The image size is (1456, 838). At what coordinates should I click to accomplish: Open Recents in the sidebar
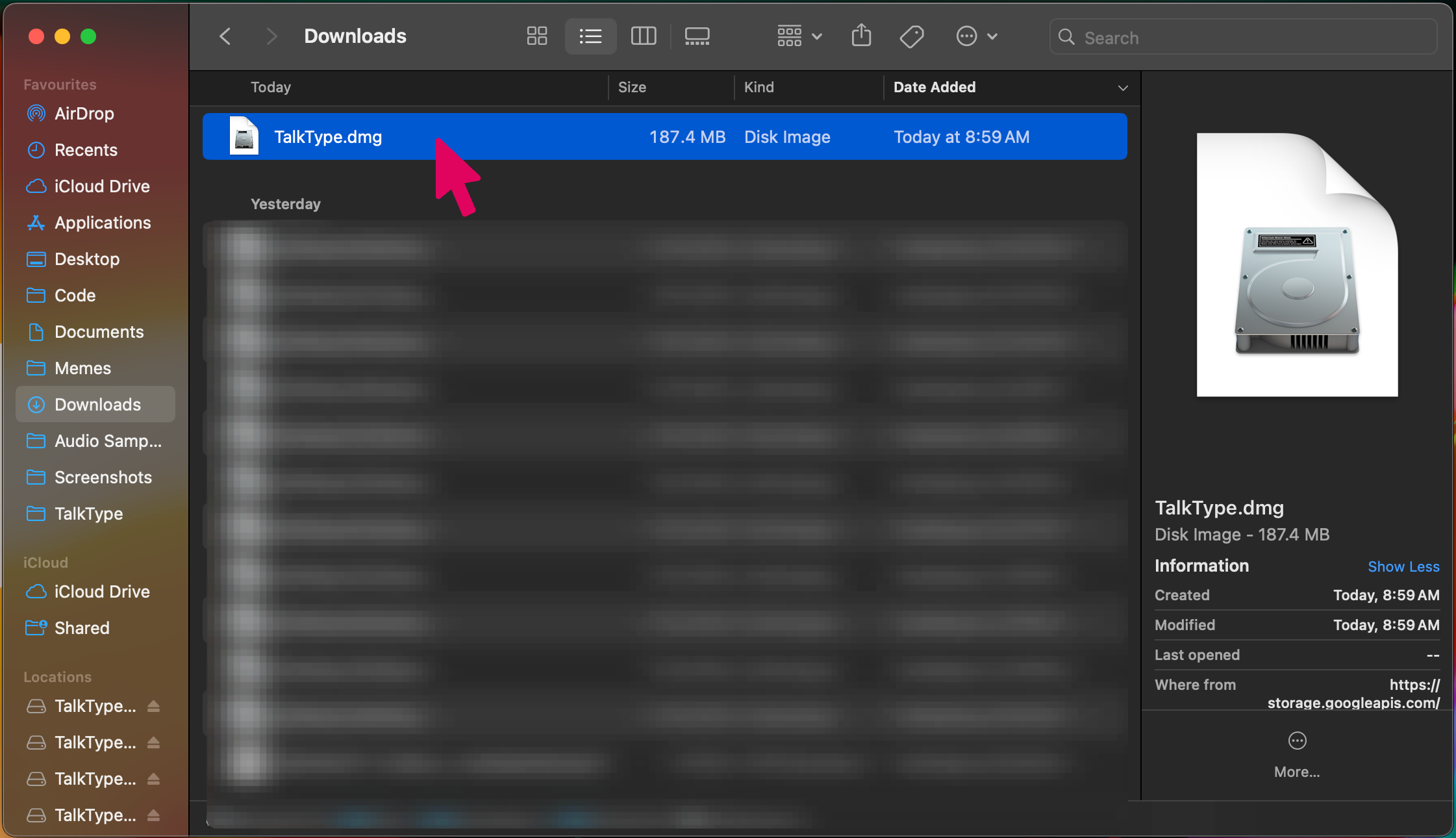pos(95,150)
